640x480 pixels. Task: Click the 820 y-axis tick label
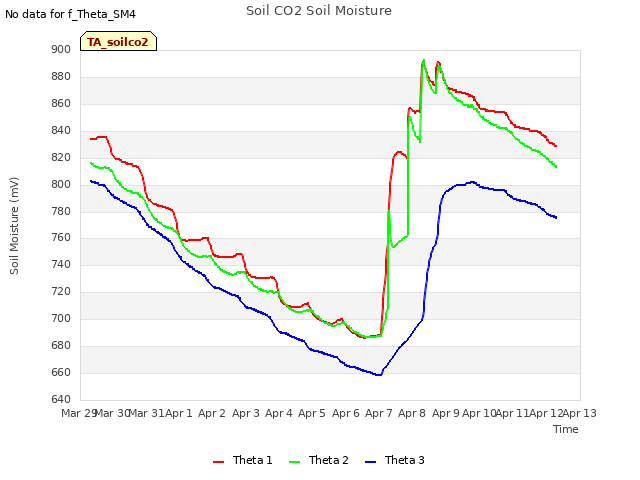coord(61,158)
